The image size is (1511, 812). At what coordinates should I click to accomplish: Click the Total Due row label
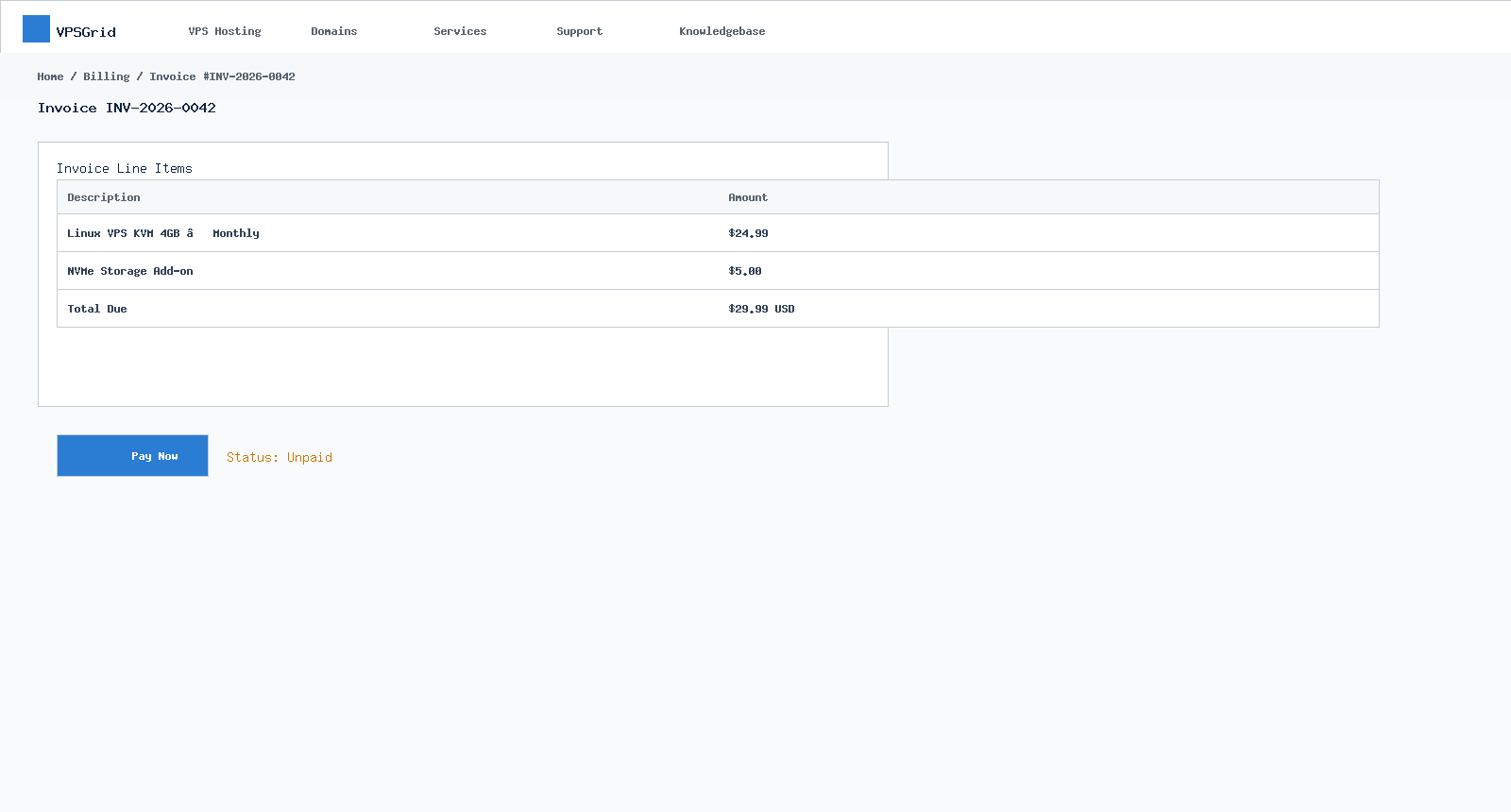coord(97,309)
